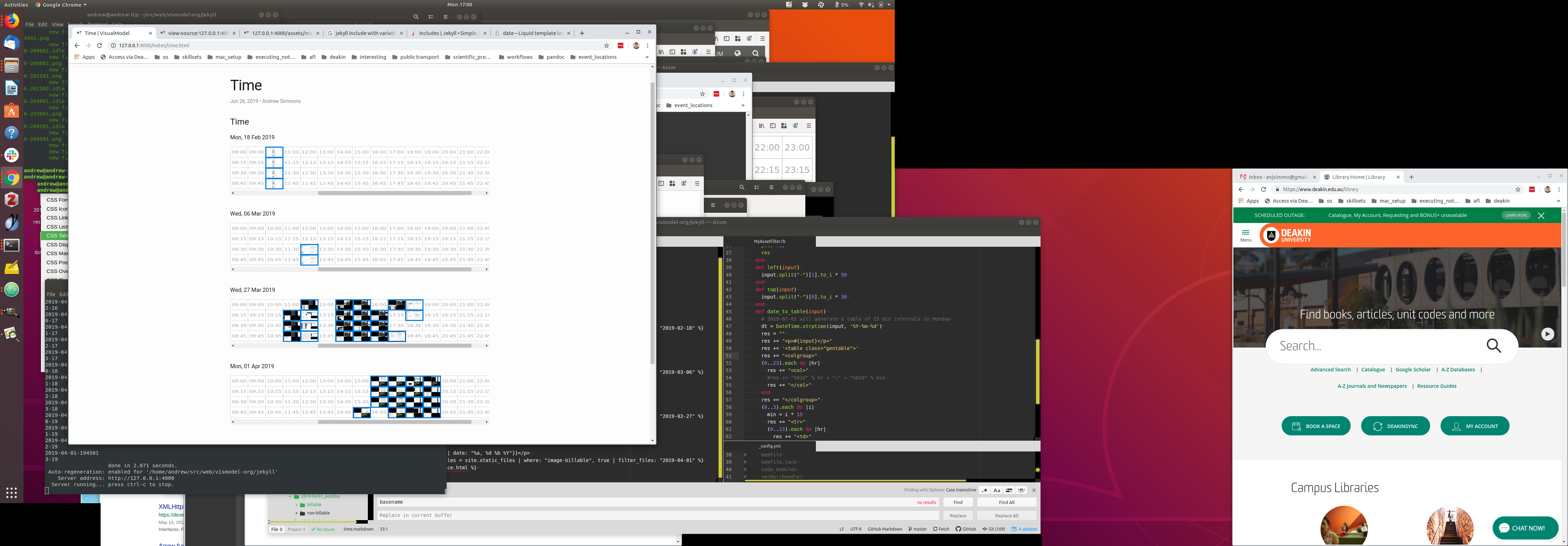Open the Deakin hamburger Menu icon

coord(1245,233)
